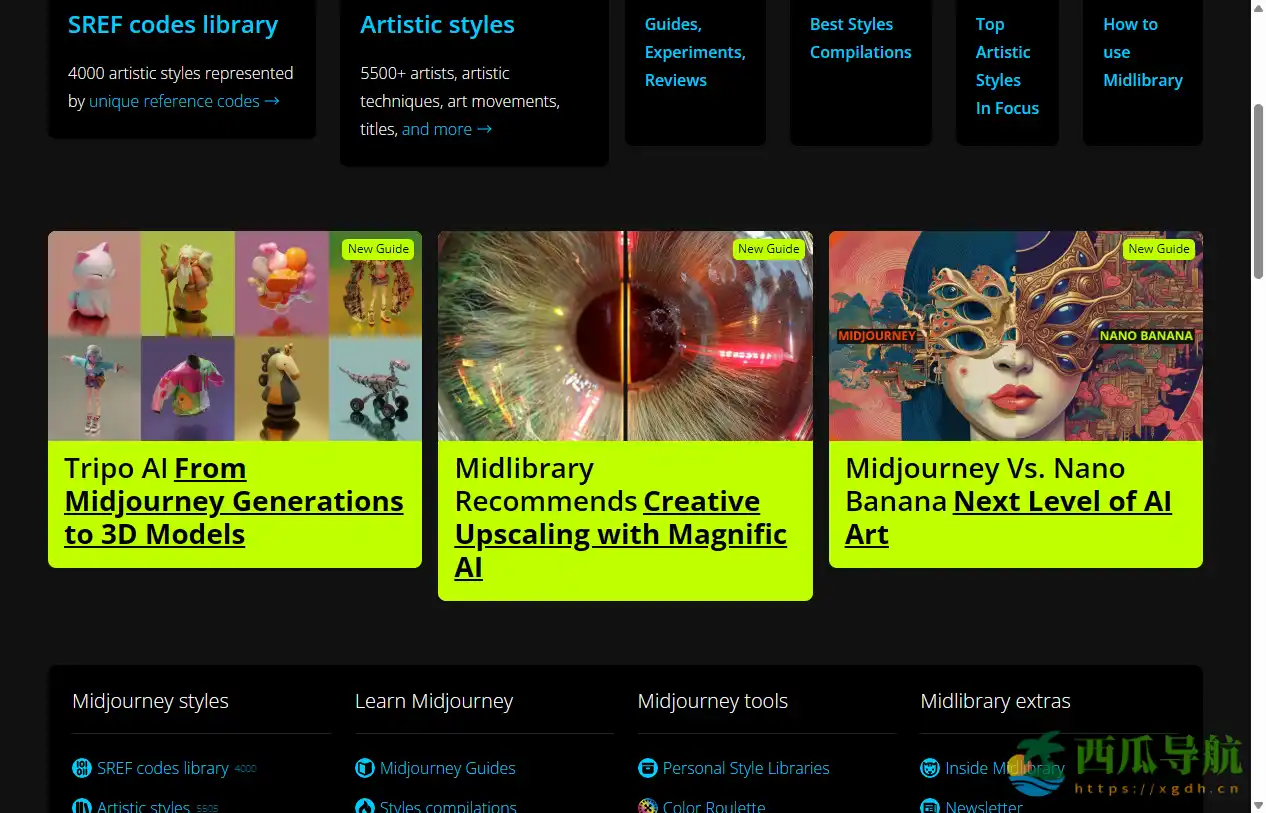1266x813 pixels.
Task: Click the Midjourney Guides book icon
Action: tap(365, 768)
